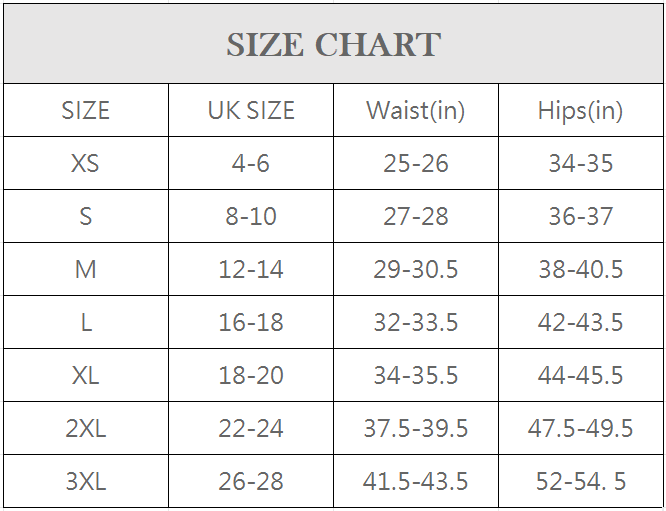Click the SIZE CHART title header
The image size is (666, 511).
[333, 45]
